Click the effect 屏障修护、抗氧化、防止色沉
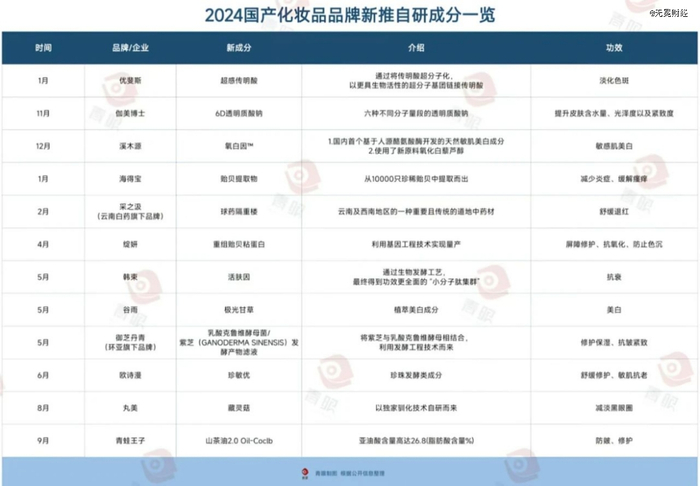 tap(614, 244)
